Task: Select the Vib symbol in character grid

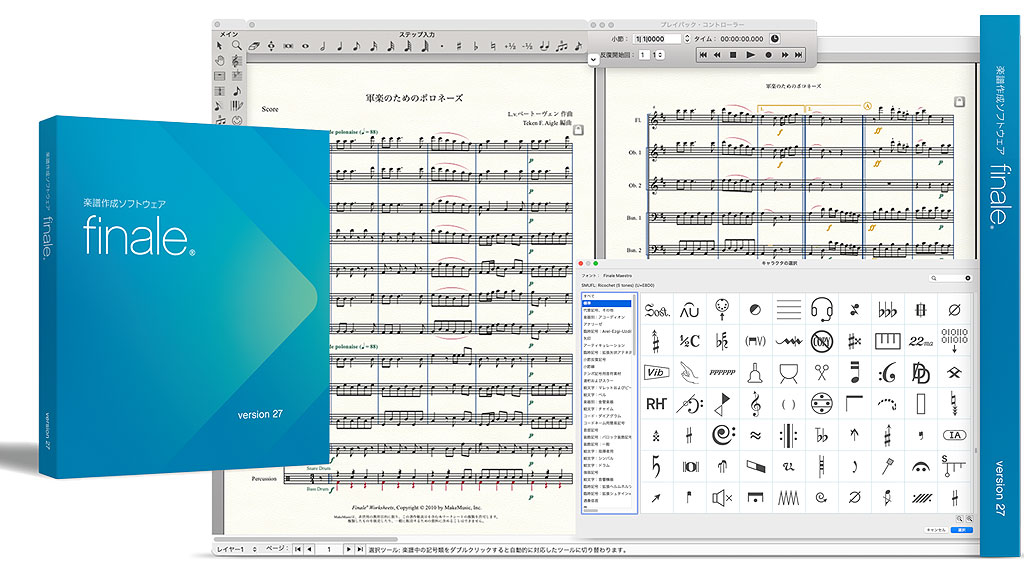Action: click(656, 372)
